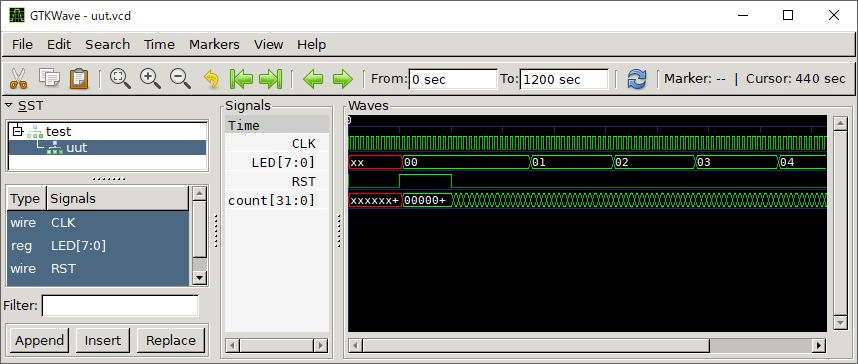Click the Copy toolbar icon

click(x=49, y=79)
